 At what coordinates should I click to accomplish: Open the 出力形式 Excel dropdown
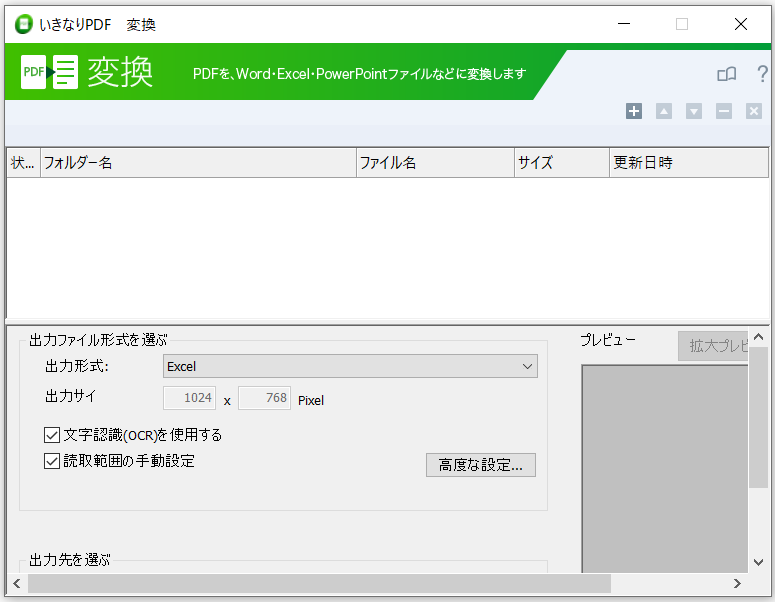[x=350, y=366]
